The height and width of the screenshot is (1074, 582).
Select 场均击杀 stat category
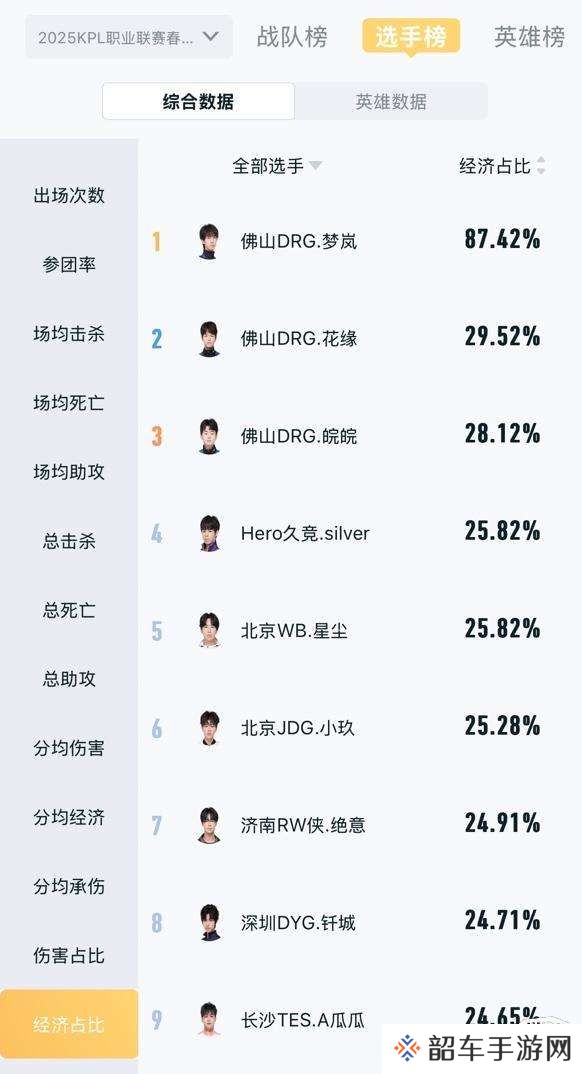(x=69, y=334)
